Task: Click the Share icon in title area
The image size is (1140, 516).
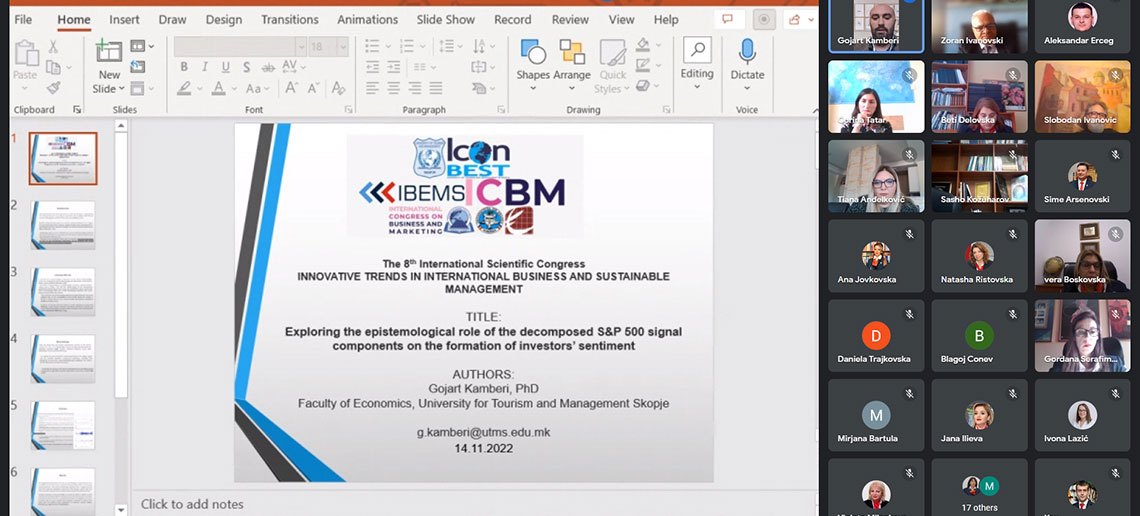Action: [795, 20]
